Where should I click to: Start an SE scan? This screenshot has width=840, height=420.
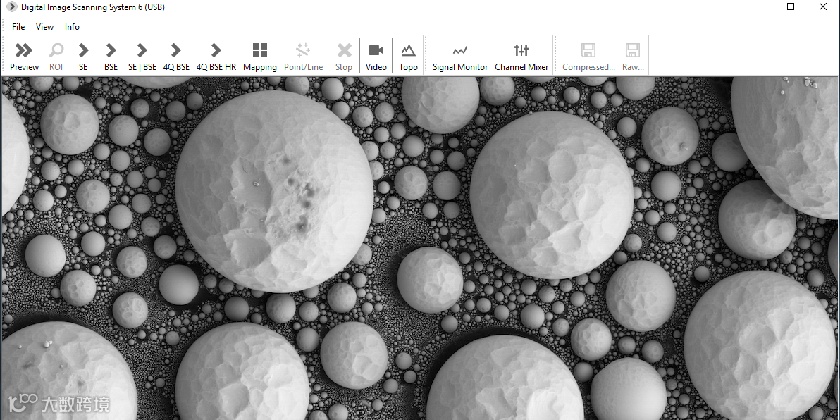(x=83, y=56)
